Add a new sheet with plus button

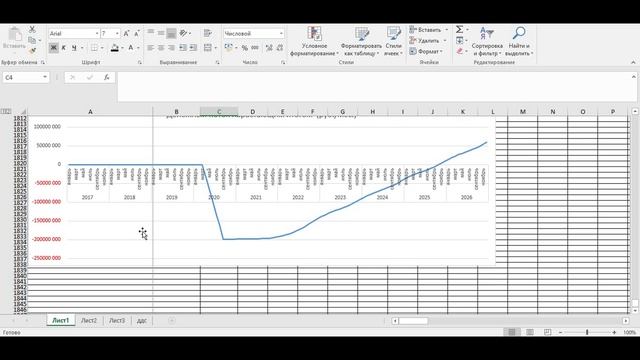(x=171, y=320)
